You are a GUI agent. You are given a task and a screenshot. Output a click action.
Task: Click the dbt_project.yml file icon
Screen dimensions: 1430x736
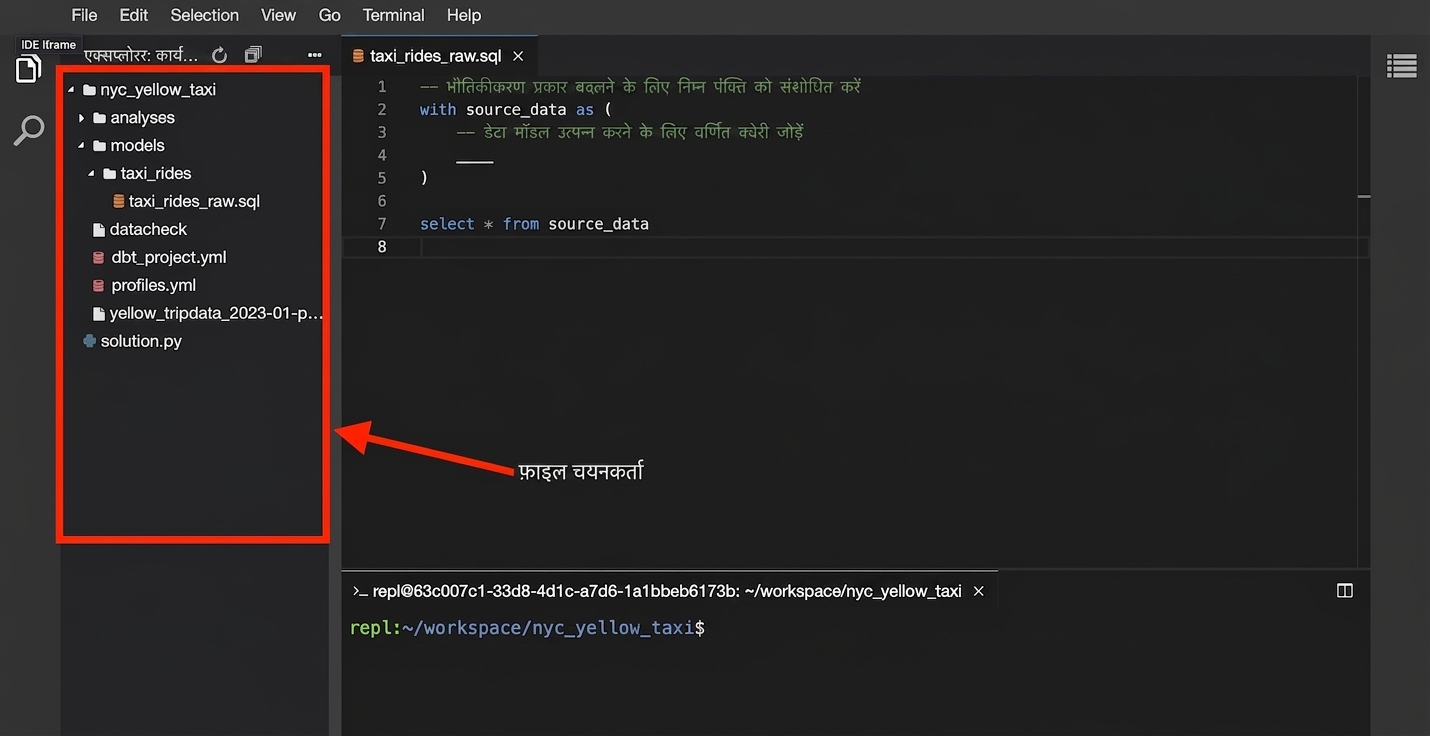(98, 257)
